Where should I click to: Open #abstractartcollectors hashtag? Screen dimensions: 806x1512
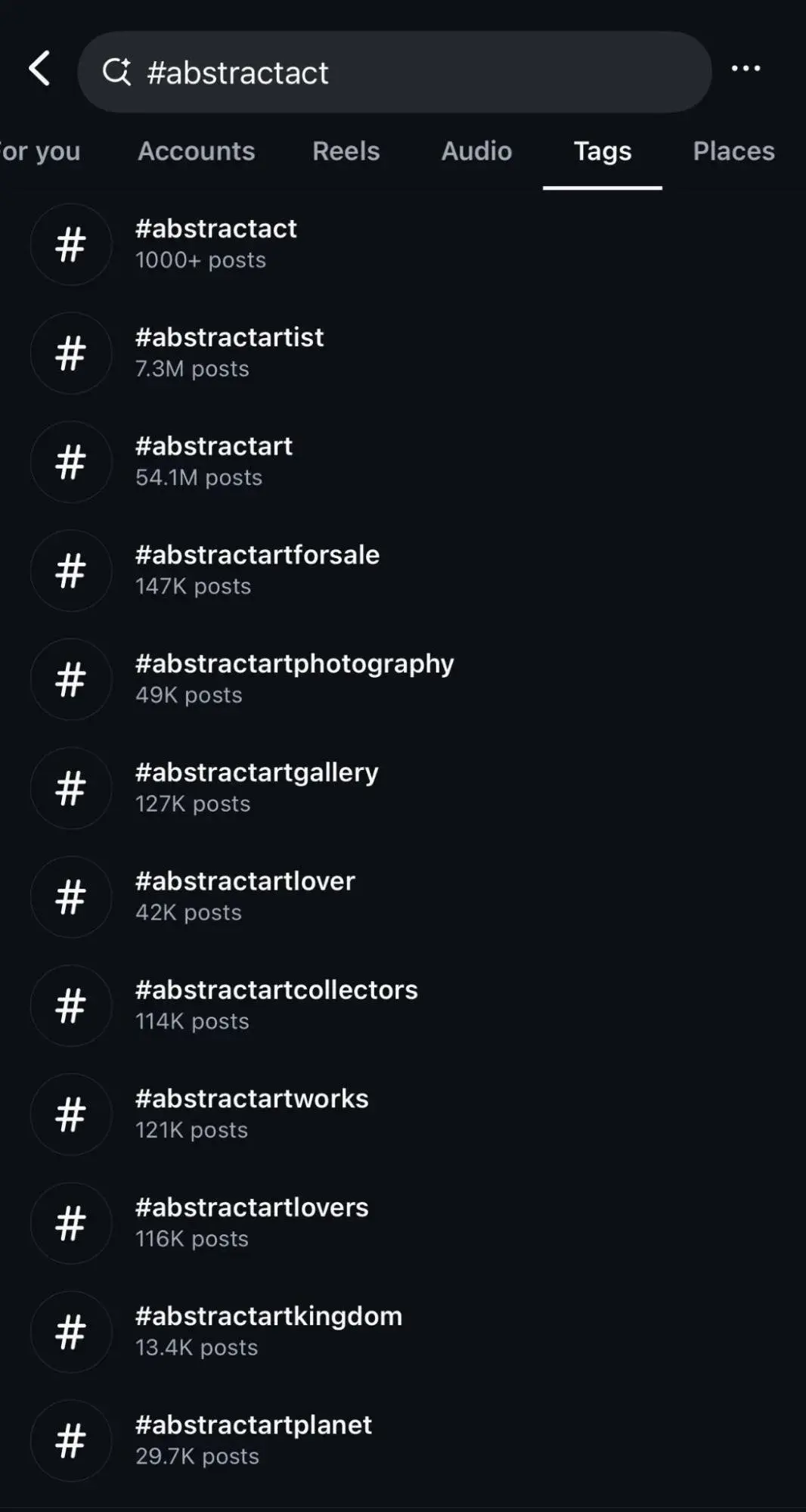(276, 1004)
